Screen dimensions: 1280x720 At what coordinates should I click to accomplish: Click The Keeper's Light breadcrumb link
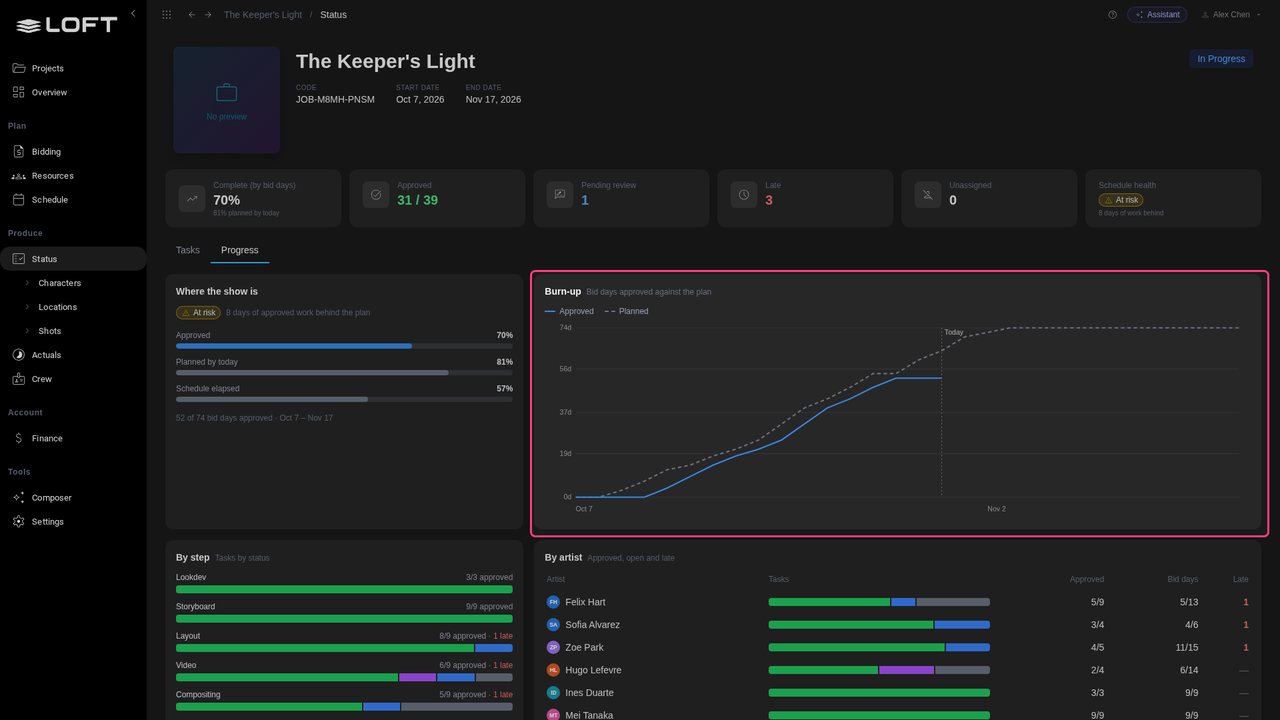coord(264,15)
